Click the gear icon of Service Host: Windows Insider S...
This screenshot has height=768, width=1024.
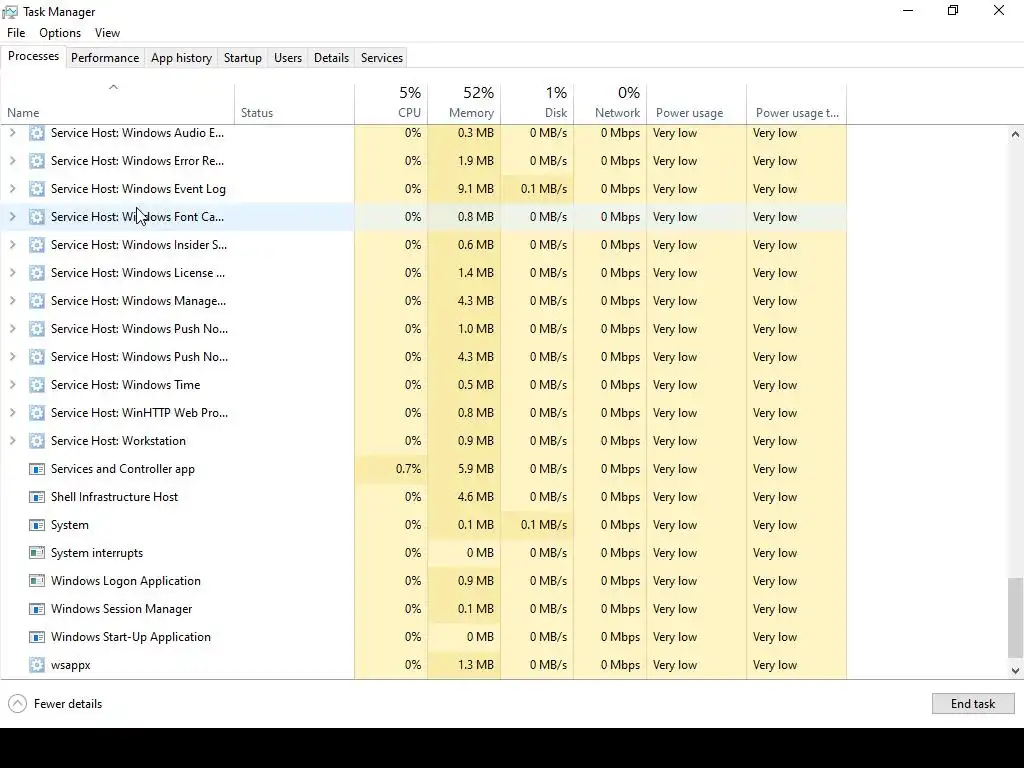point(37,245)
